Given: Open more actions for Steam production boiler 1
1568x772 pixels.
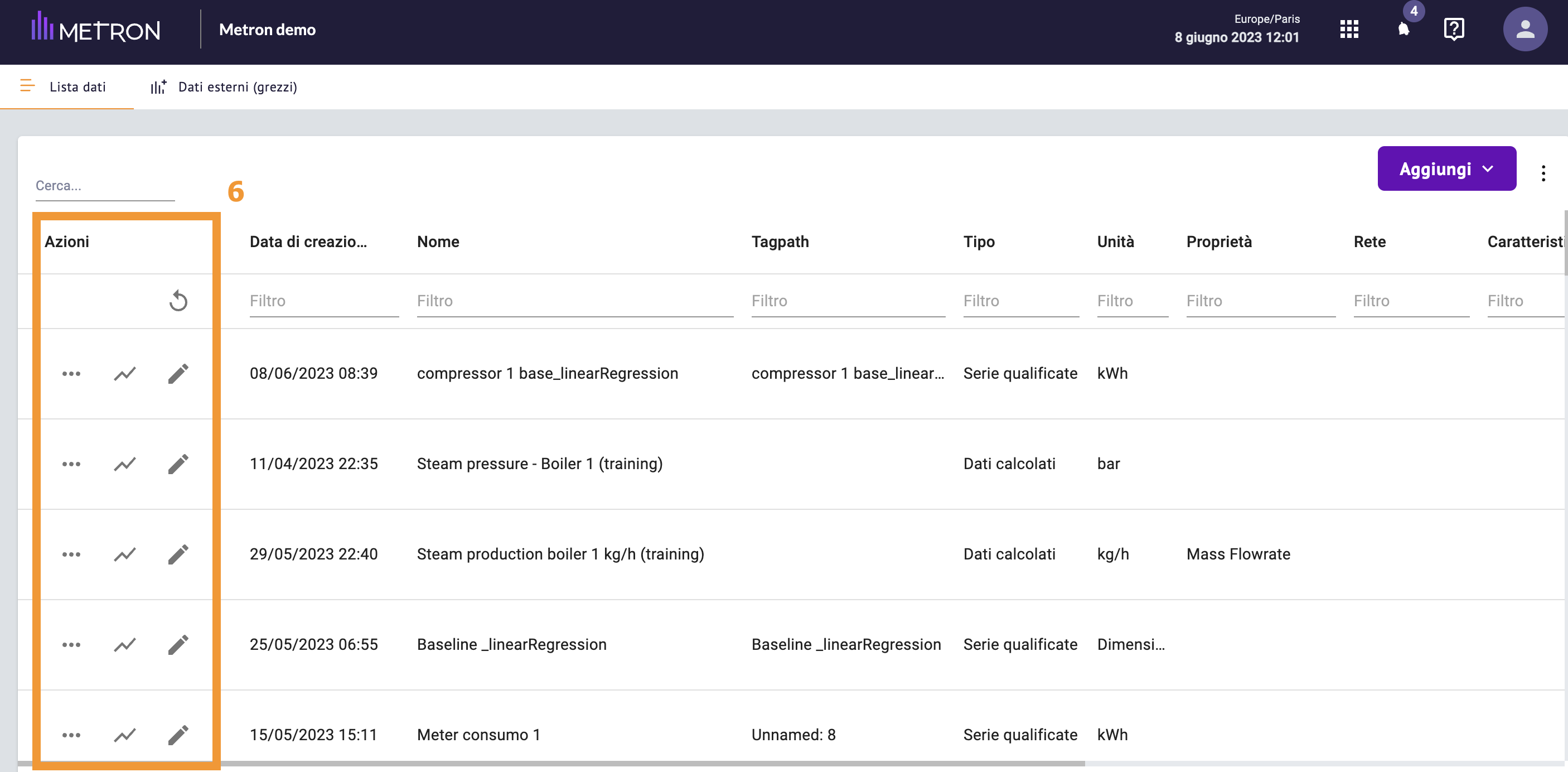Looking at the screenshot, I should tap(71, 554).
